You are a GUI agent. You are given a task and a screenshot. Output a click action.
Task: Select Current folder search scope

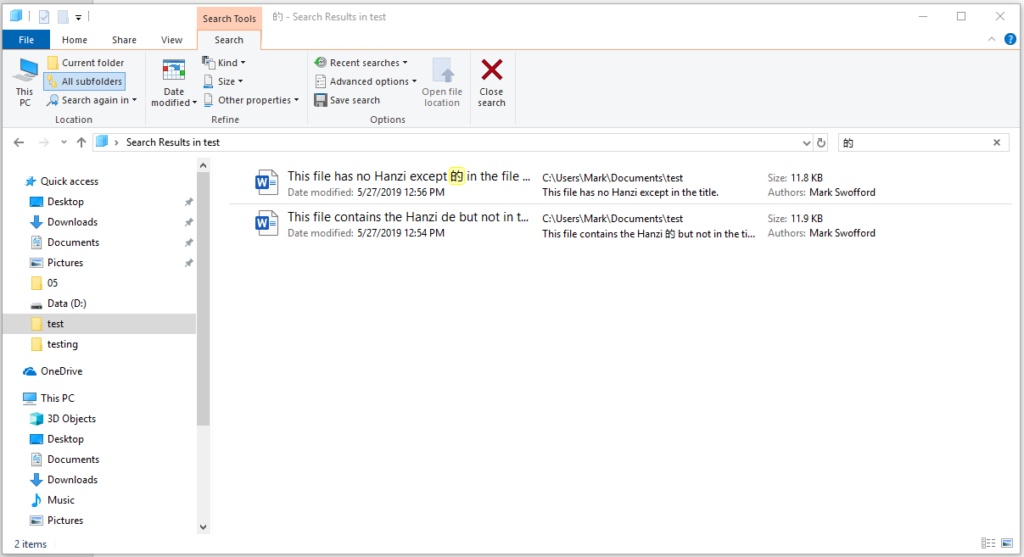86,63
